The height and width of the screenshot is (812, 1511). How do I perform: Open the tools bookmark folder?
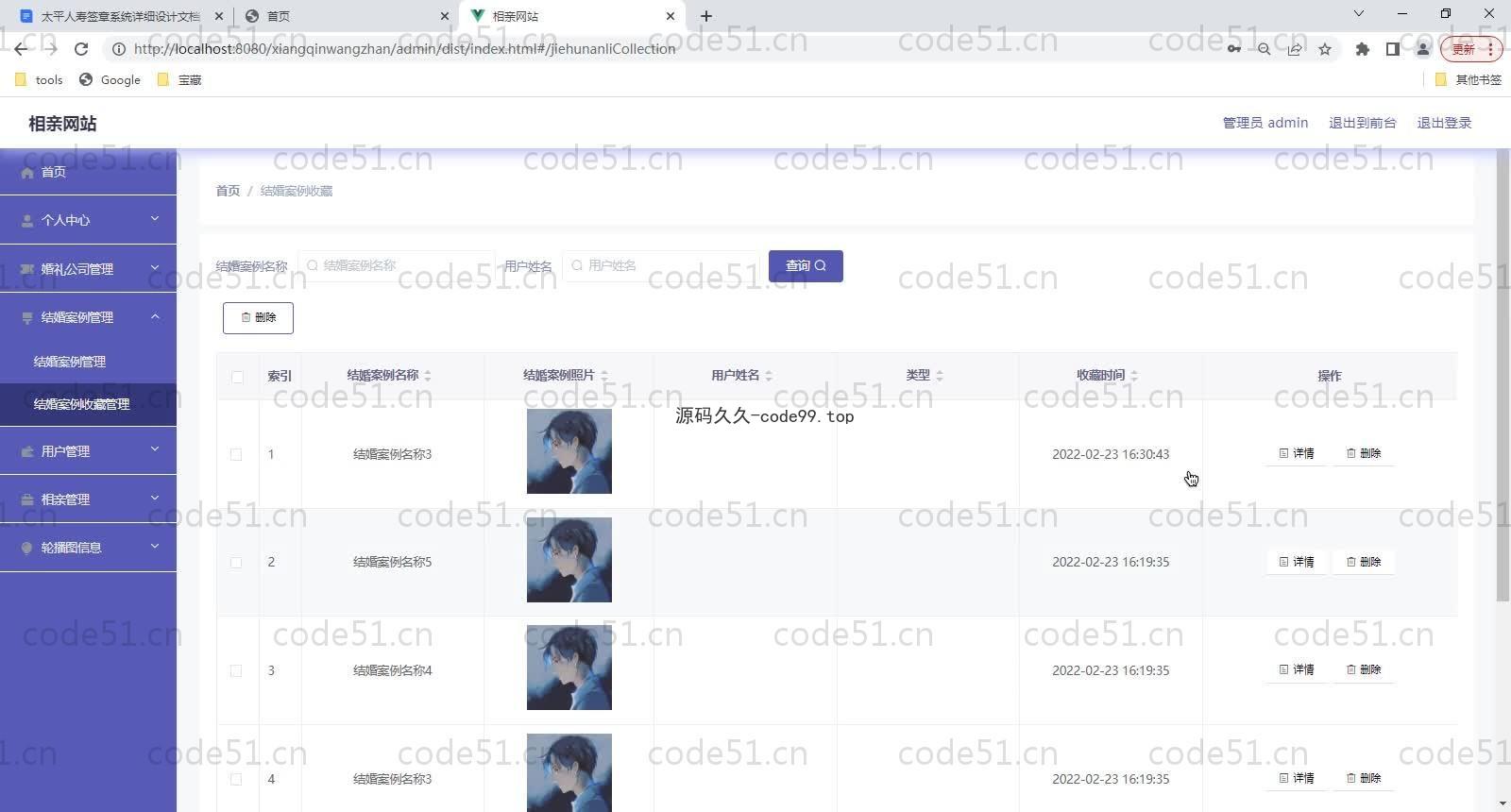39,80
